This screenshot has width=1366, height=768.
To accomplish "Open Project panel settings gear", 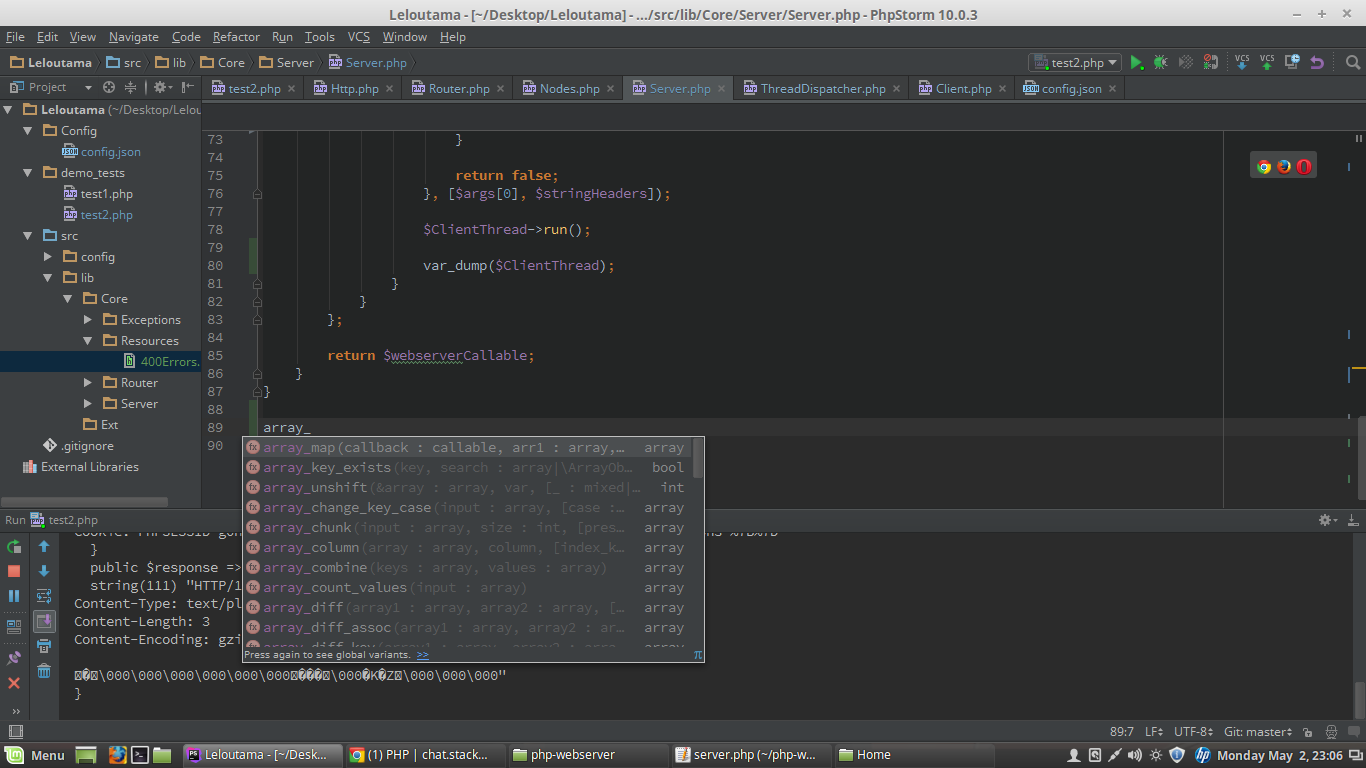I will 161,88.
